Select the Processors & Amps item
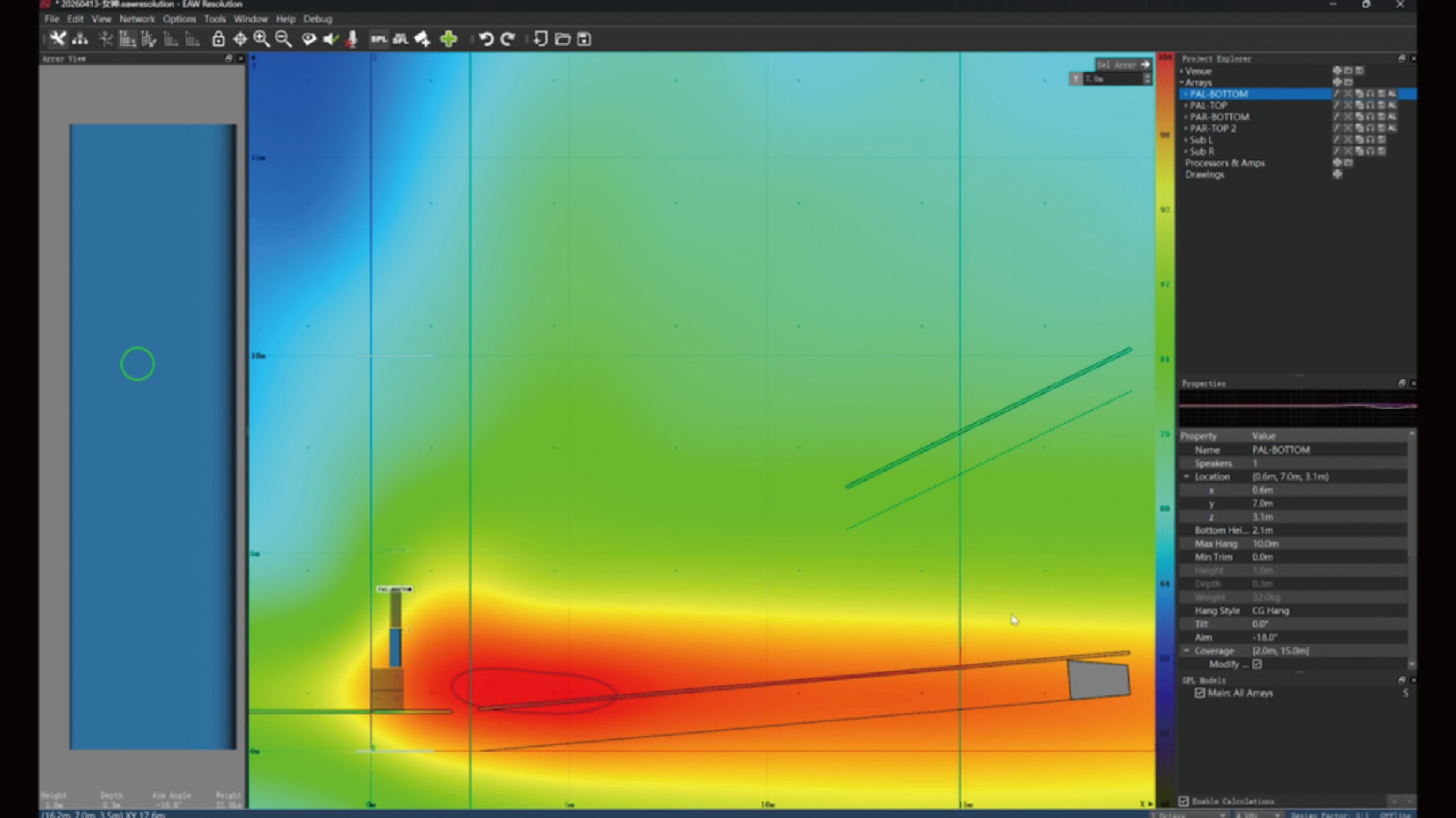 (1225, 163)
